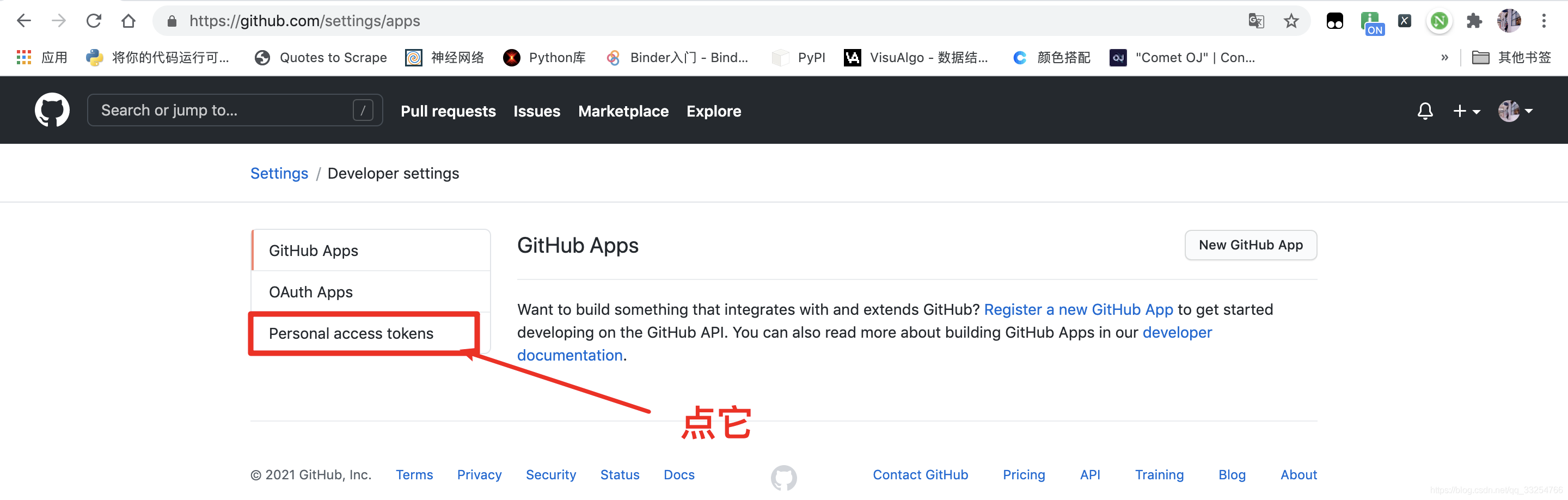Open the browser home page icon
Screen dimensions: 1568x500
(x=128, y=21)
